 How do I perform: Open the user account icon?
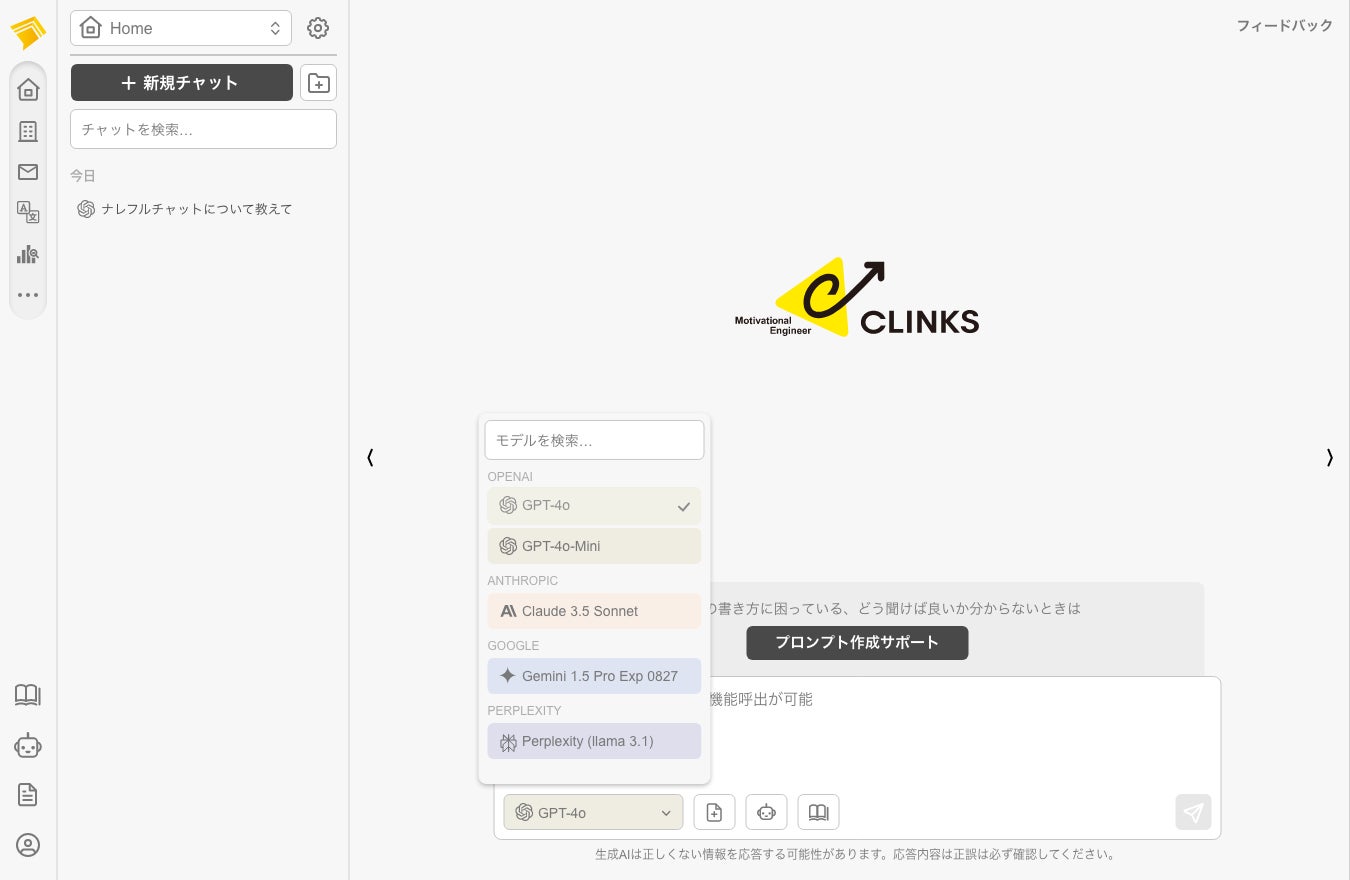[28, 845]
